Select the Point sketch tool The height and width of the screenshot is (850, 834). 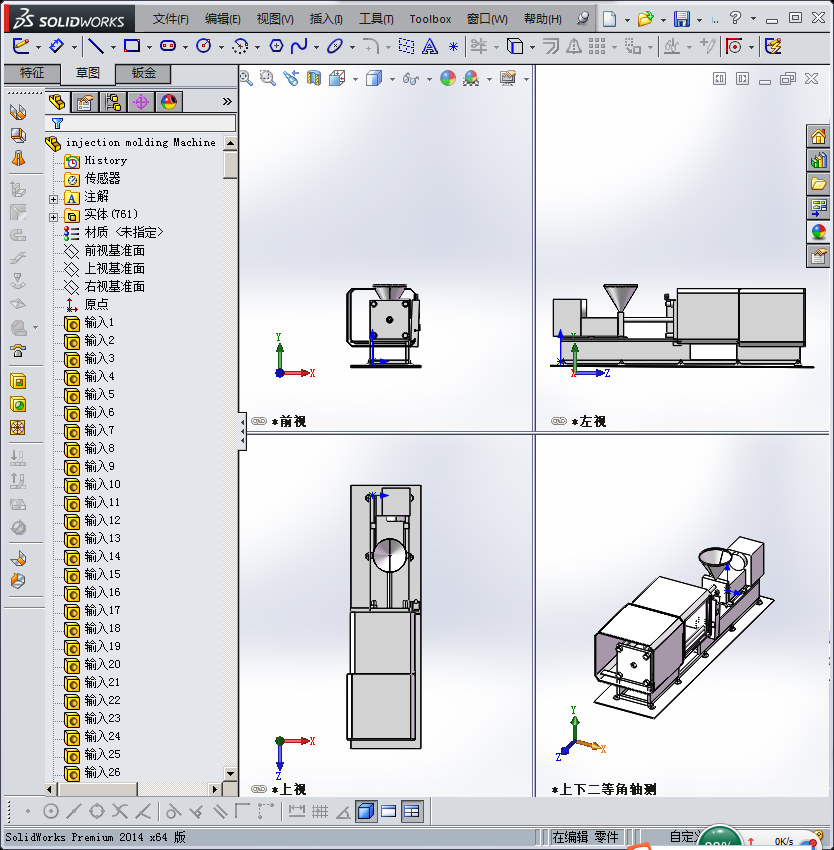pyautogui.click(x=453, y=47)
